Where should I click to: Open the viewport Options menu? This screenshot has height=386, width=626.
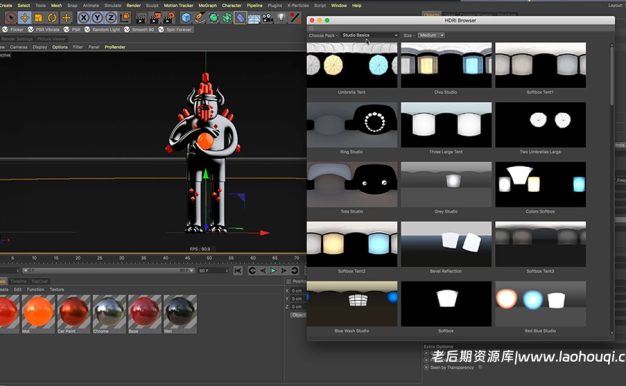coord(60,47)
